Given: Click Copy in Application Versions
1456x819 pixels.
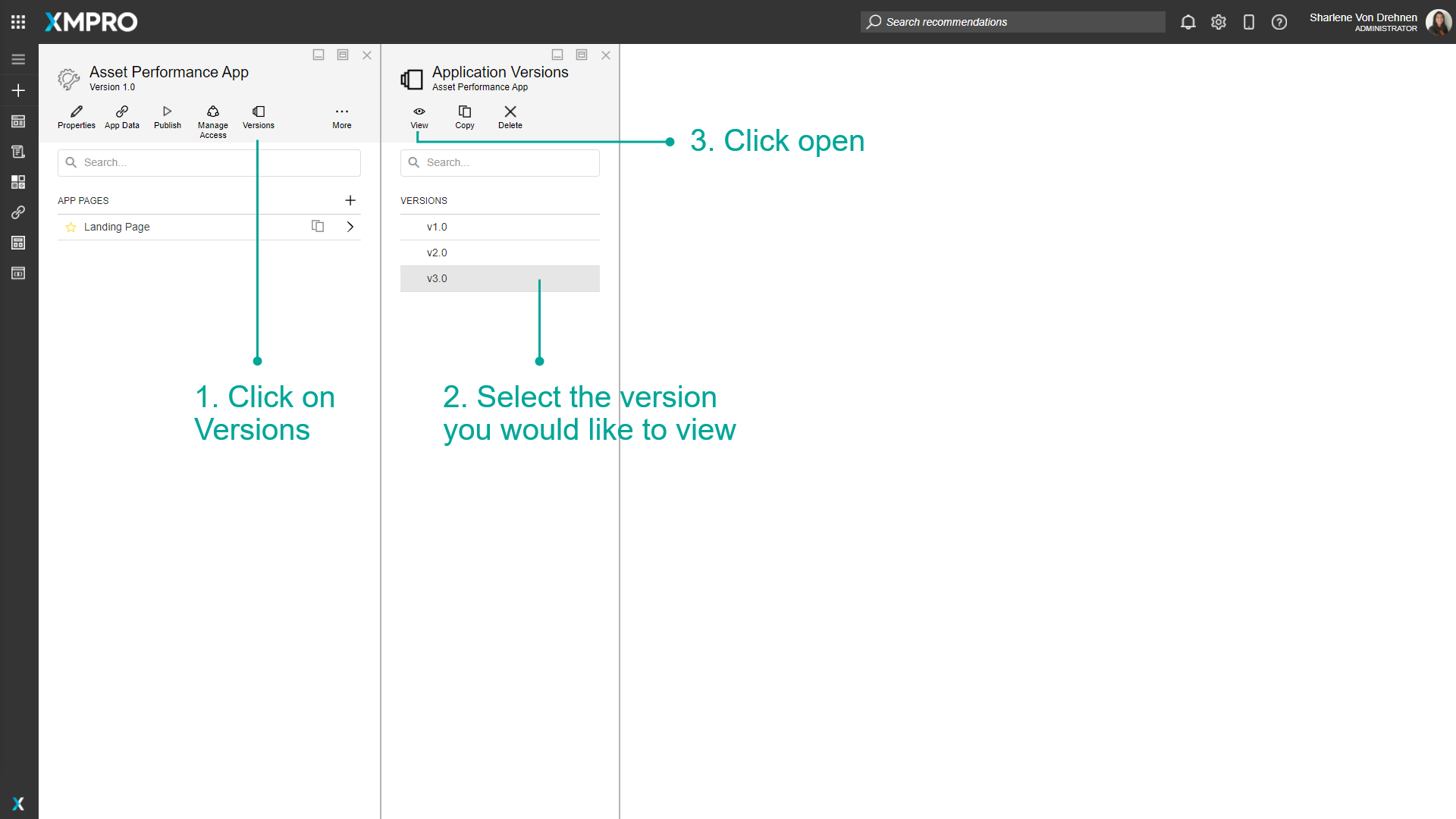Looking at the screenshot, I should (x=465, y=118).
